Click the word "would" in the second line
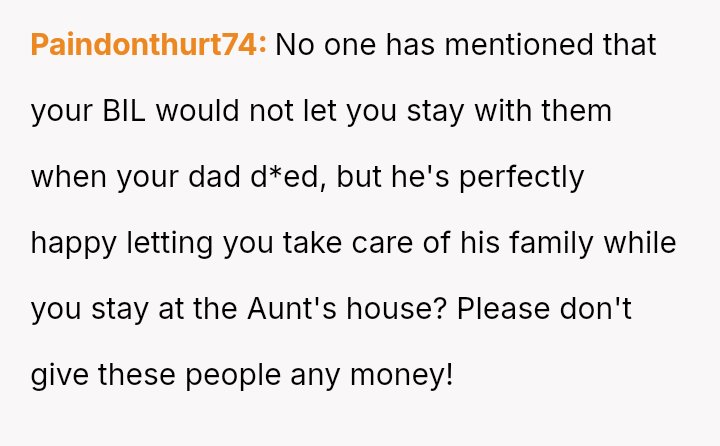This screenshot has width=720, height=446. pyautogui.click(x=197, y=111)
